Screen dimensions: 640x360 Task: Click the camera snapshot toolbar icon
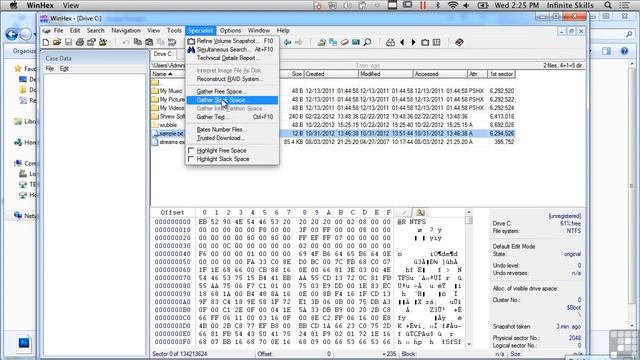425,42
